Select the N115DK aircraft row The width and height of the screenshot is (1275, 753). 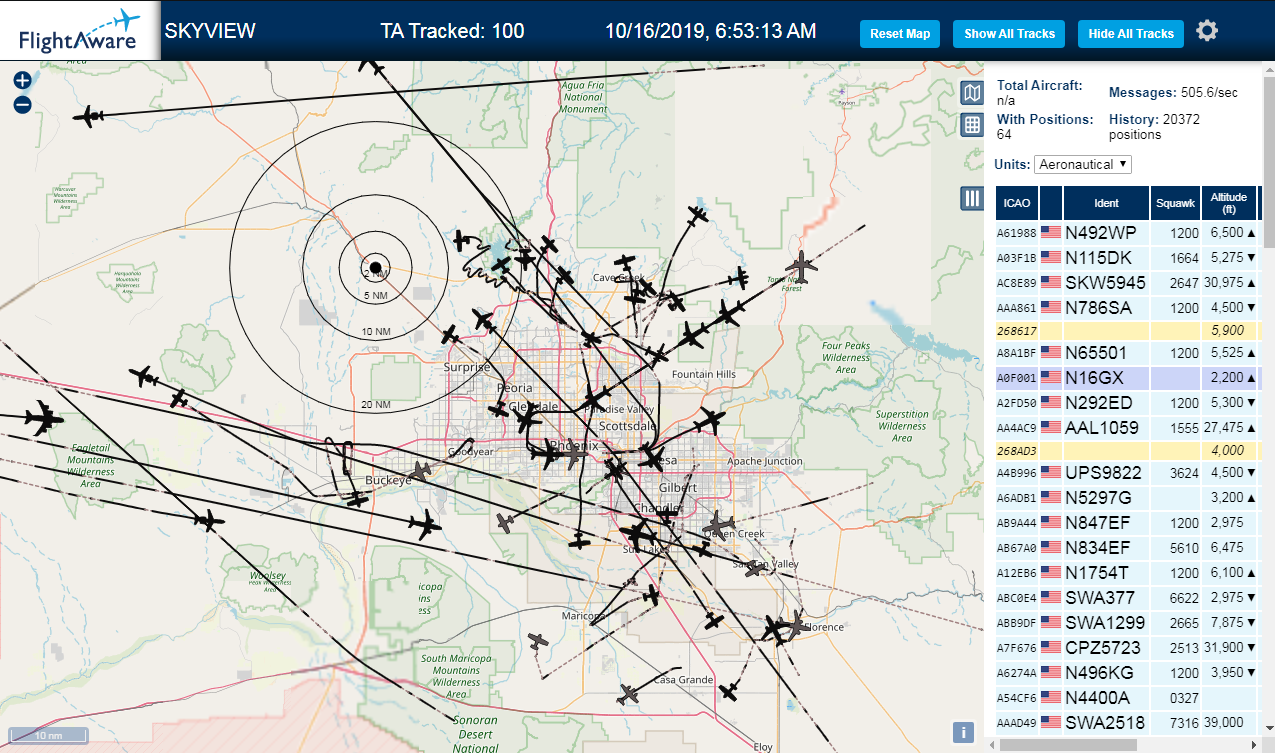tap(1128, 258)
